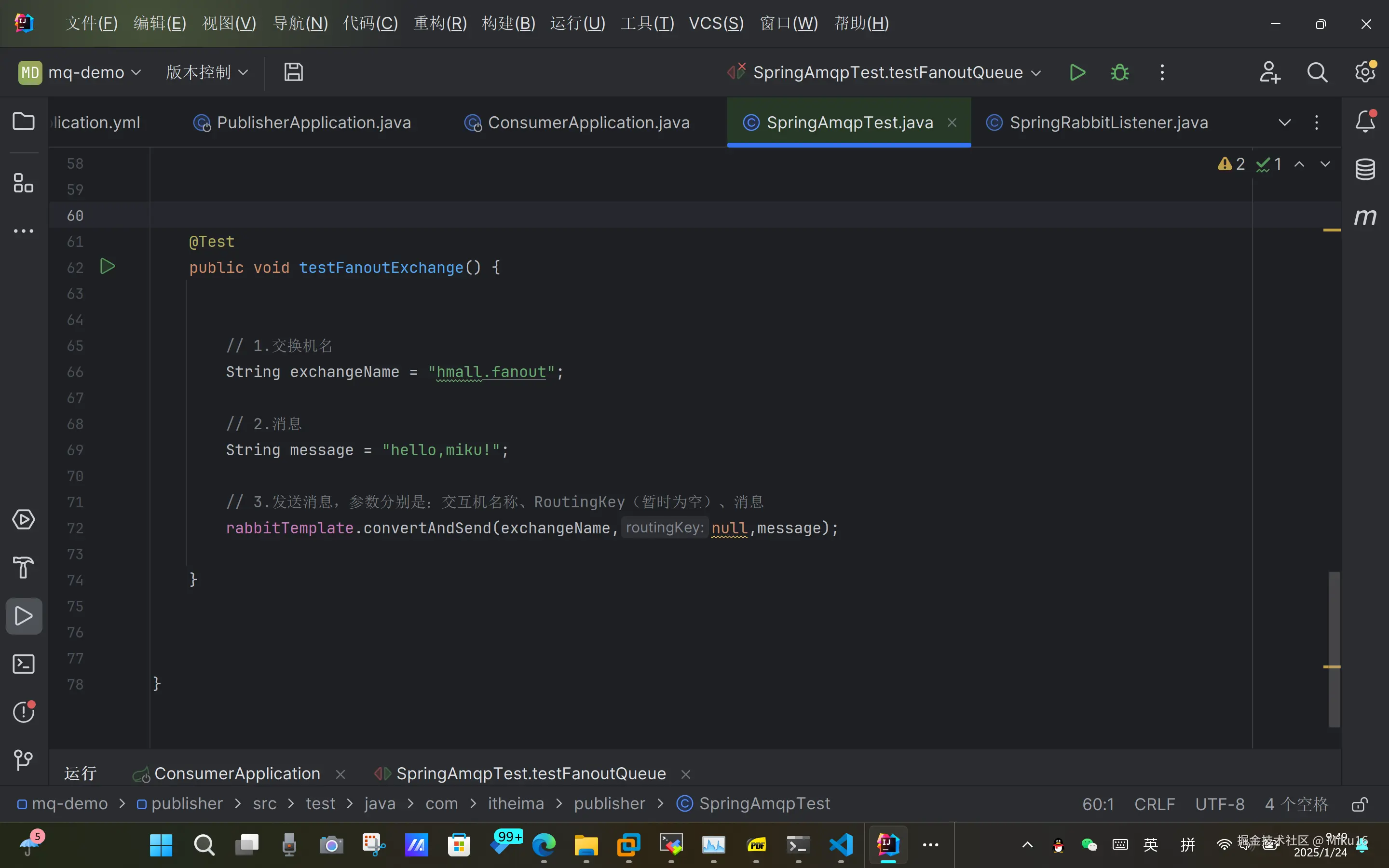Expand the hidden editor tabs chevron
Screen dimensions: 1389x868
[x=1284, y=122]
